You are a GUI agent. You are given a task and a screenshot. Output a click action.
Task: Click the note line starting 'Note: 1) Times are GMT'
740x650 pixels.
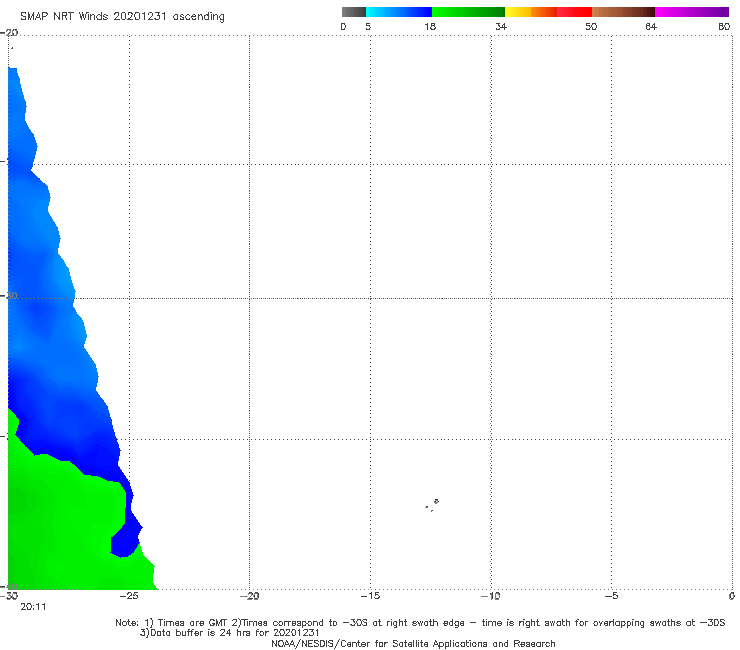pyautogui.click(x=420, y=623)
